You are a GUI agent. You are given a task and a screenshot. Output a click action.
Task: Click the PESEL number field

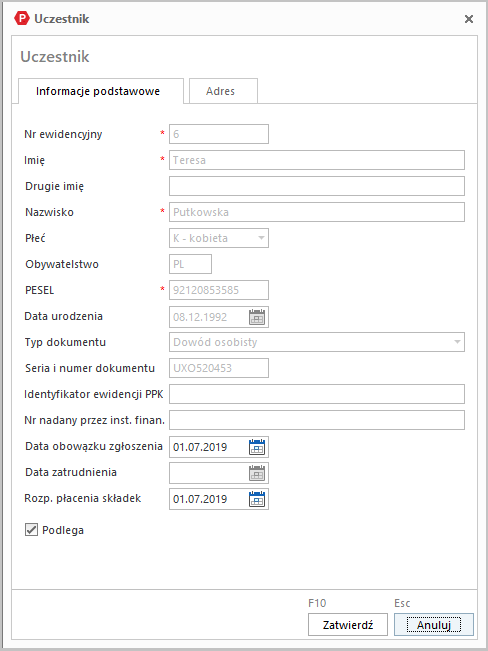point(218,290)
